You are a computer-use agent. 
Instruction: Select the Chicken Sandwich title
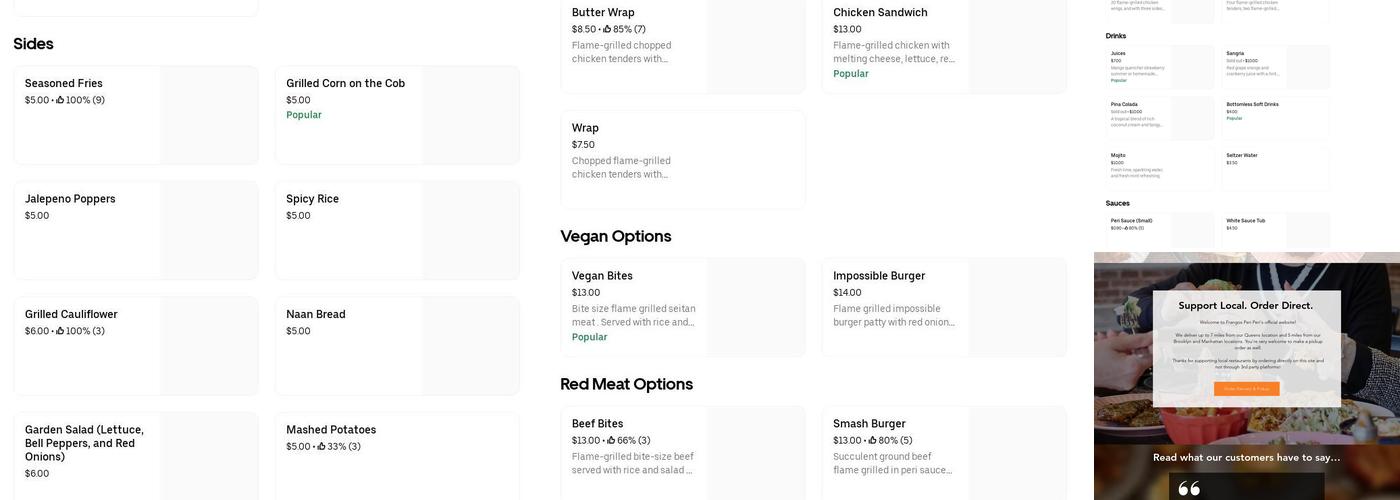coord(880,13)
